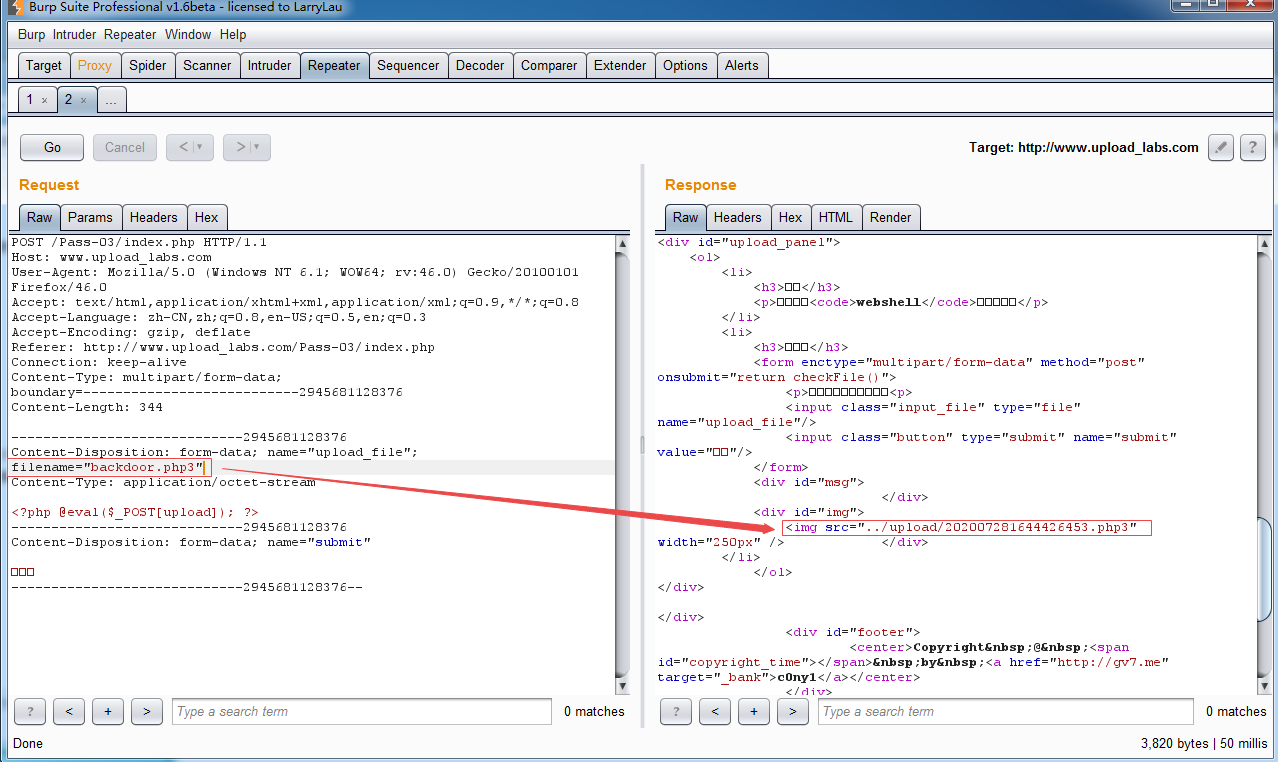The height and width of the screenshot is (762, 1278).
Task: Switch to the Intruder tool tab
Action: pyautogui.click(x=269, y=65)
